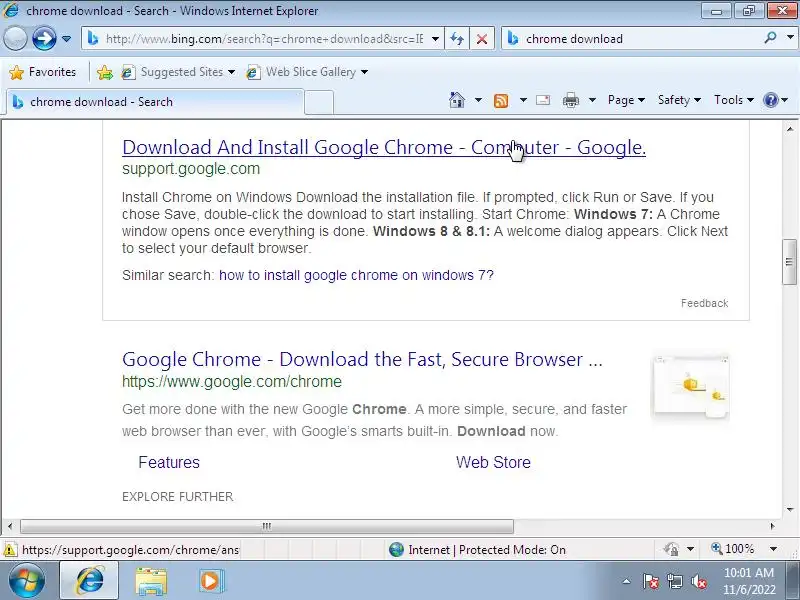
Task: Click the 100% zoom level button
Action: (733, 549)
